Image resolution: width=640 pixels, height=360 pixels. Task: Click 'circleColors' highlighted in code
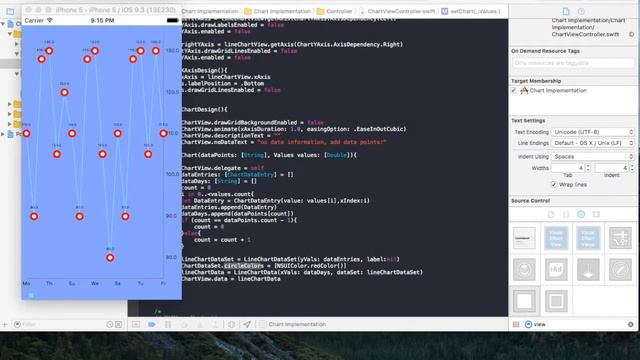(244, 266)
